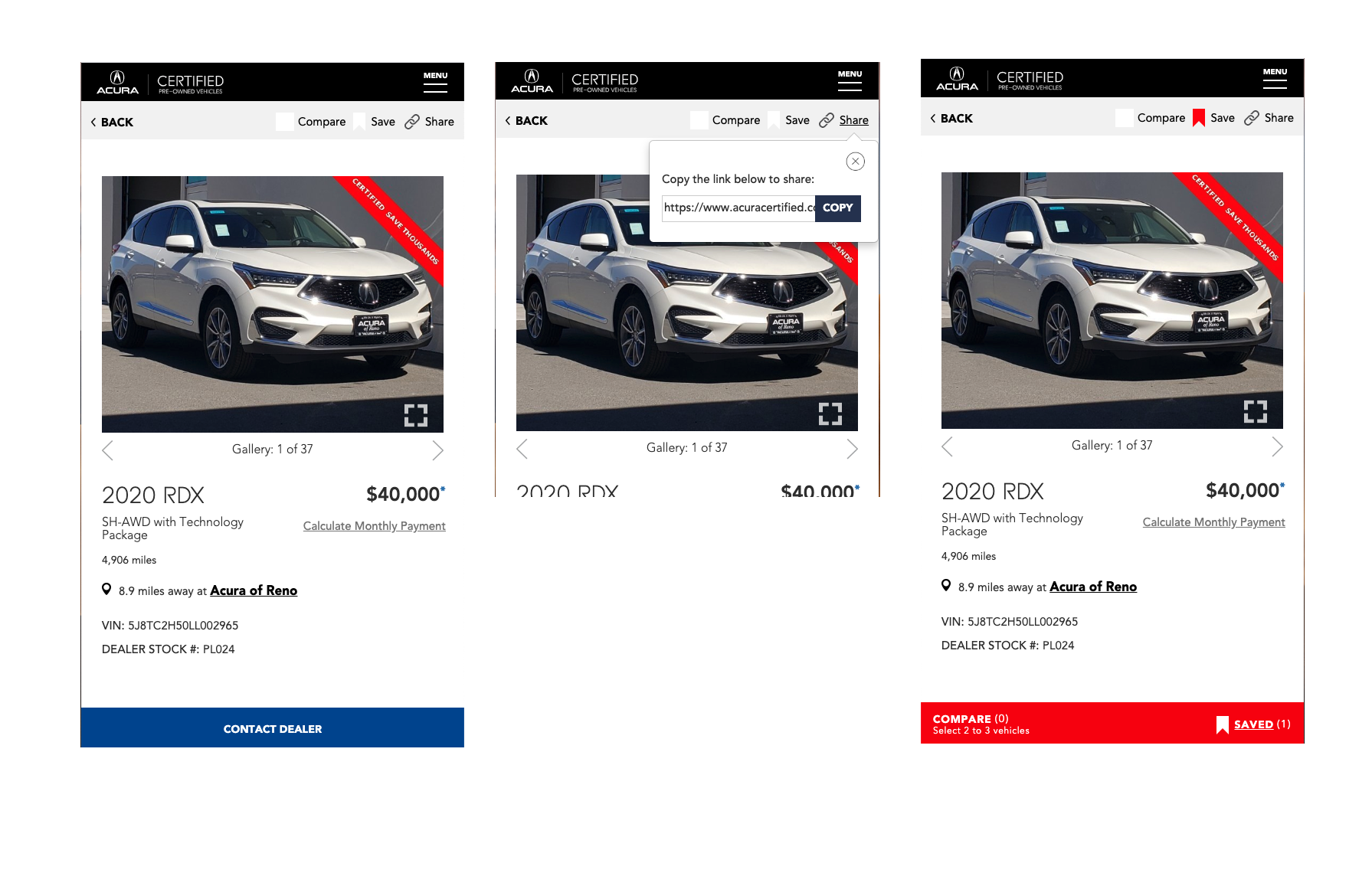Click the location pin icon in the right screen
The image size is (1372, 873).
pos(946,585)
